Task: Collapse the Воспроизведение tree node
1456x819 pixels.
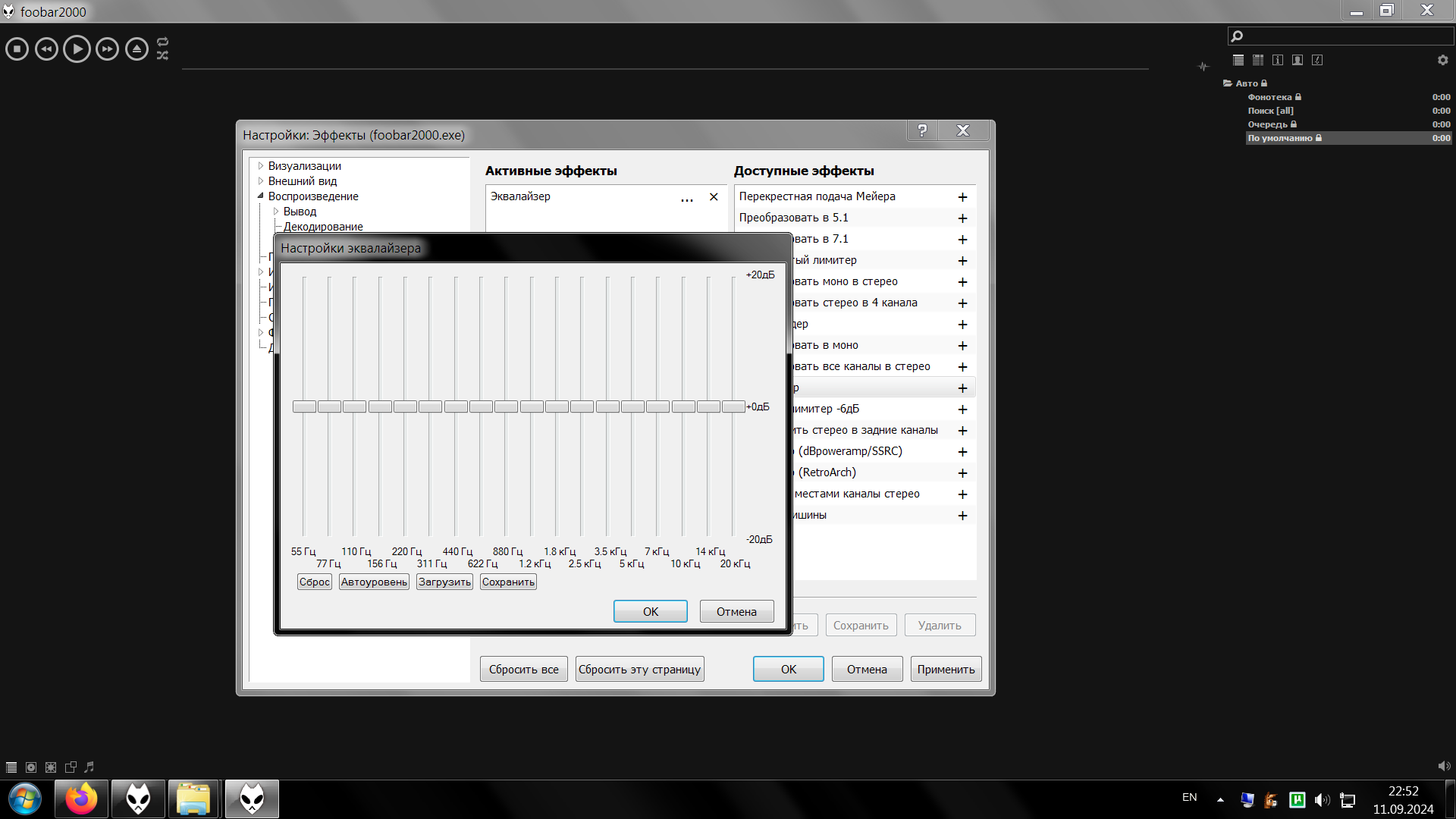Action: [260, 196]
